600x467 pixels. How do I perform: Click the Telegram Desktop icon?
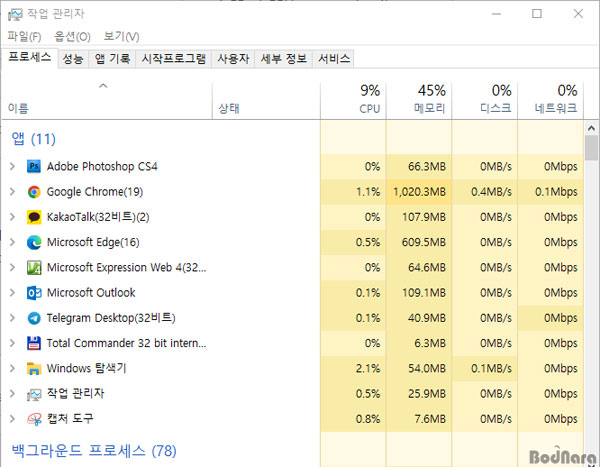tap(34, 318)
